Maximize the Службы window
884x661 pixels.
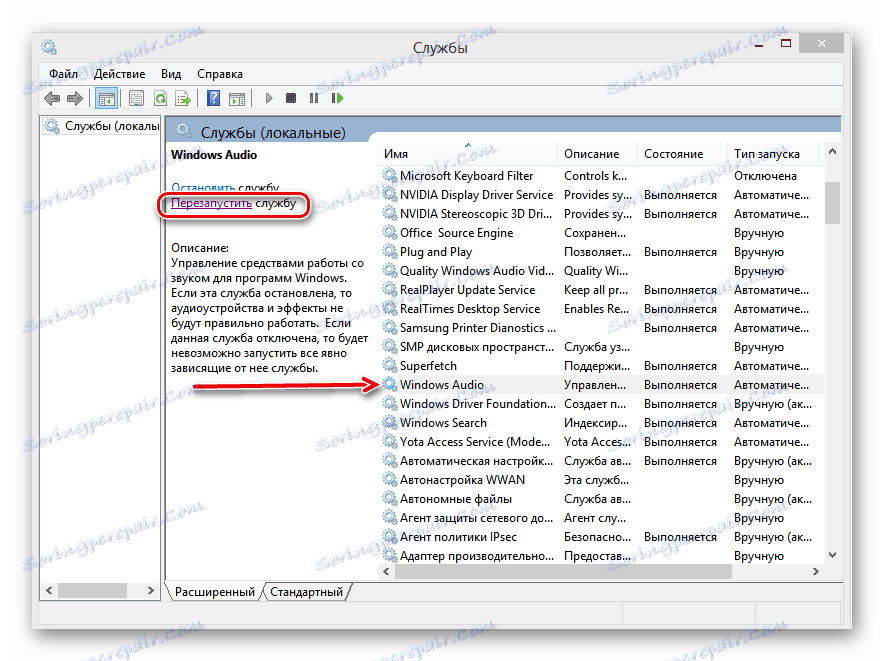(785, 43)
